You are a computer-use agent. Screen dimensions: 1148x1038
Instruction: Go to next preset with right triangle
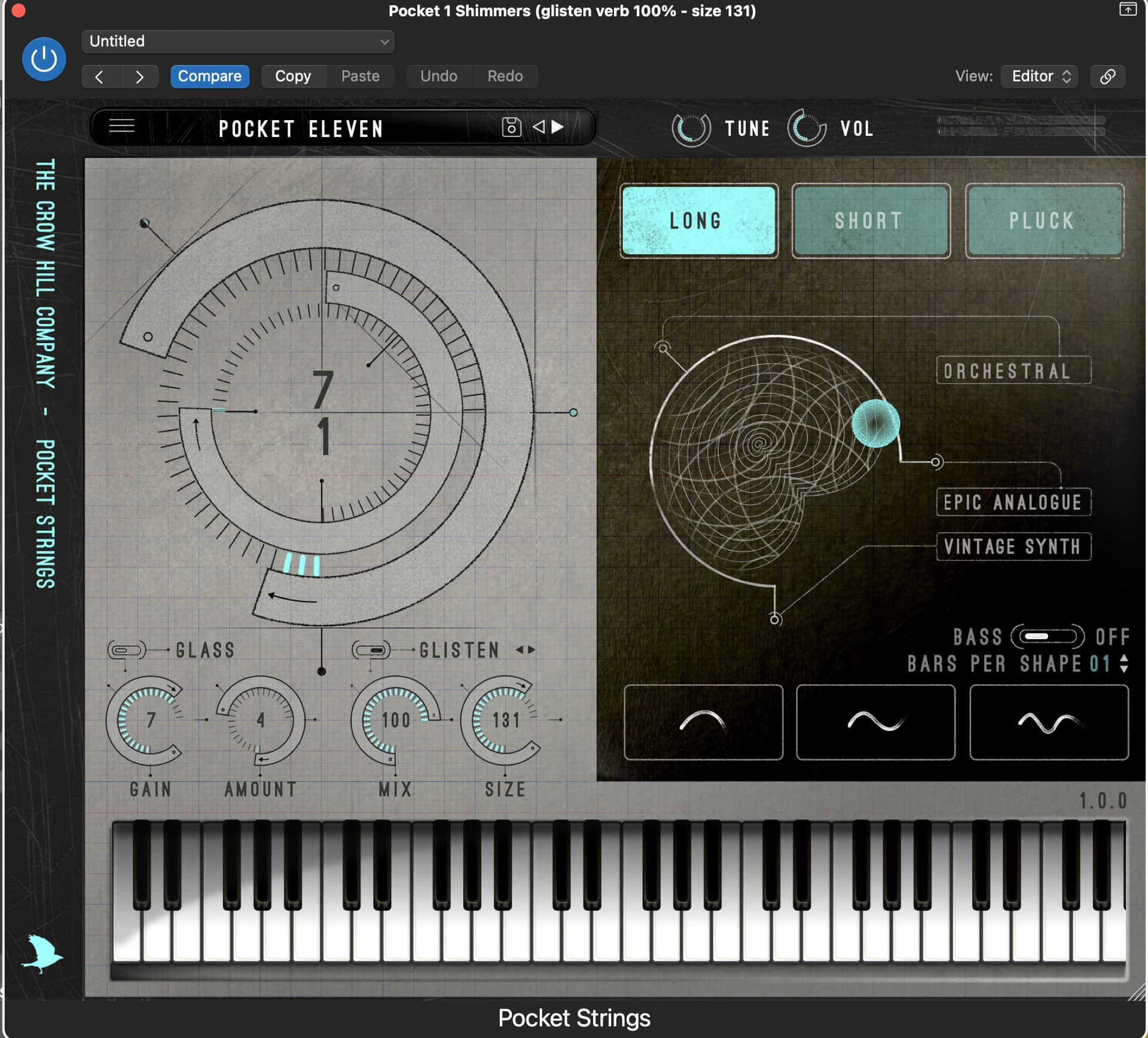tap(558, 127)
